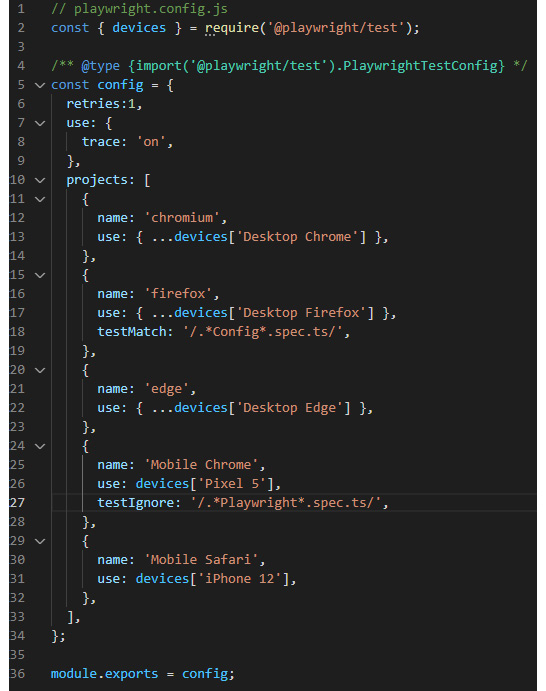Viewport: 546px width, 691px height.
Task: Select line number 27 in the gutter
Action: click(x=17, y=503)
